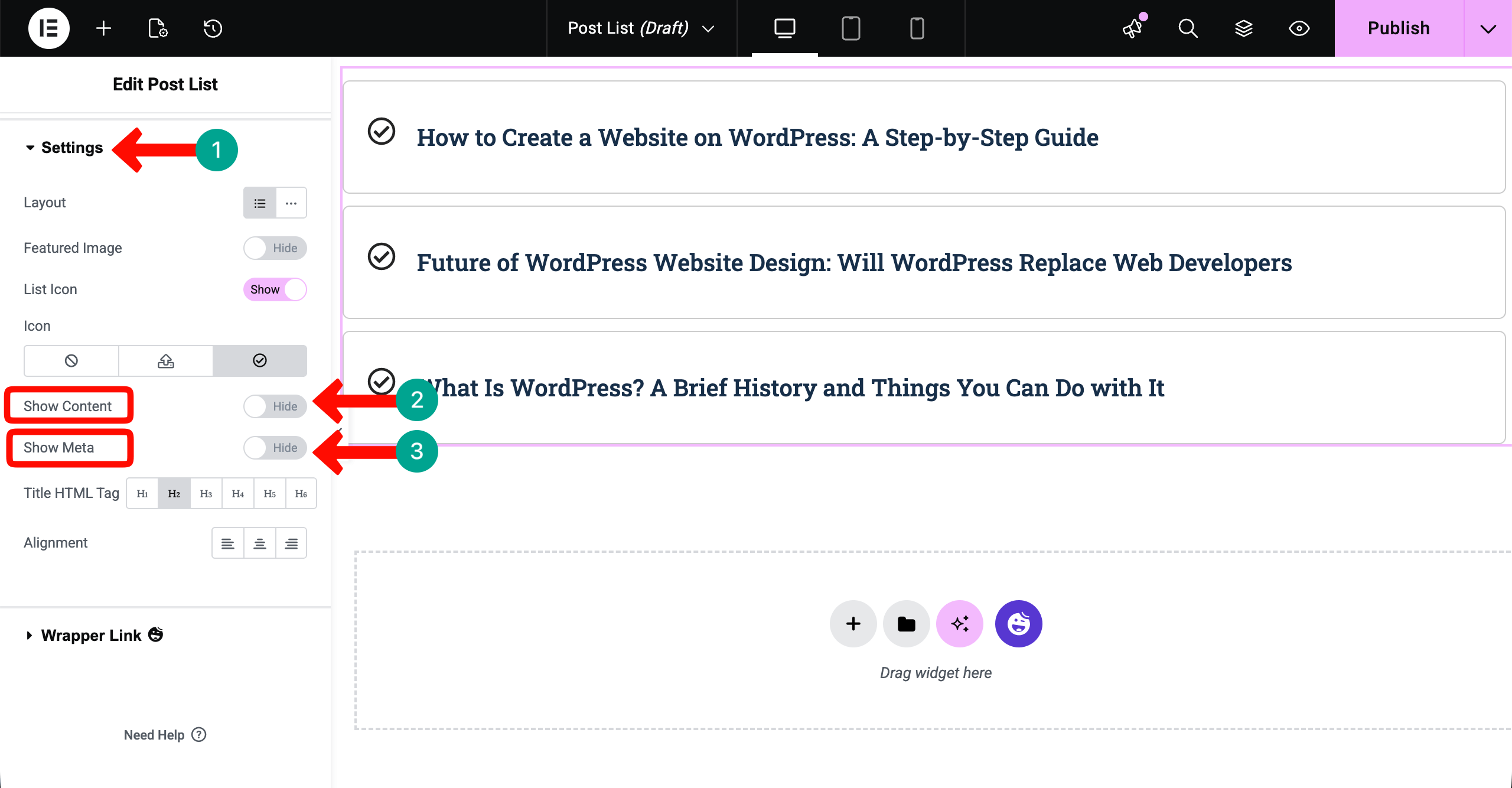Enable the Show Content toggle
Image resolution: width=1512 pixels, height=788 pixels.
point(275,406)
